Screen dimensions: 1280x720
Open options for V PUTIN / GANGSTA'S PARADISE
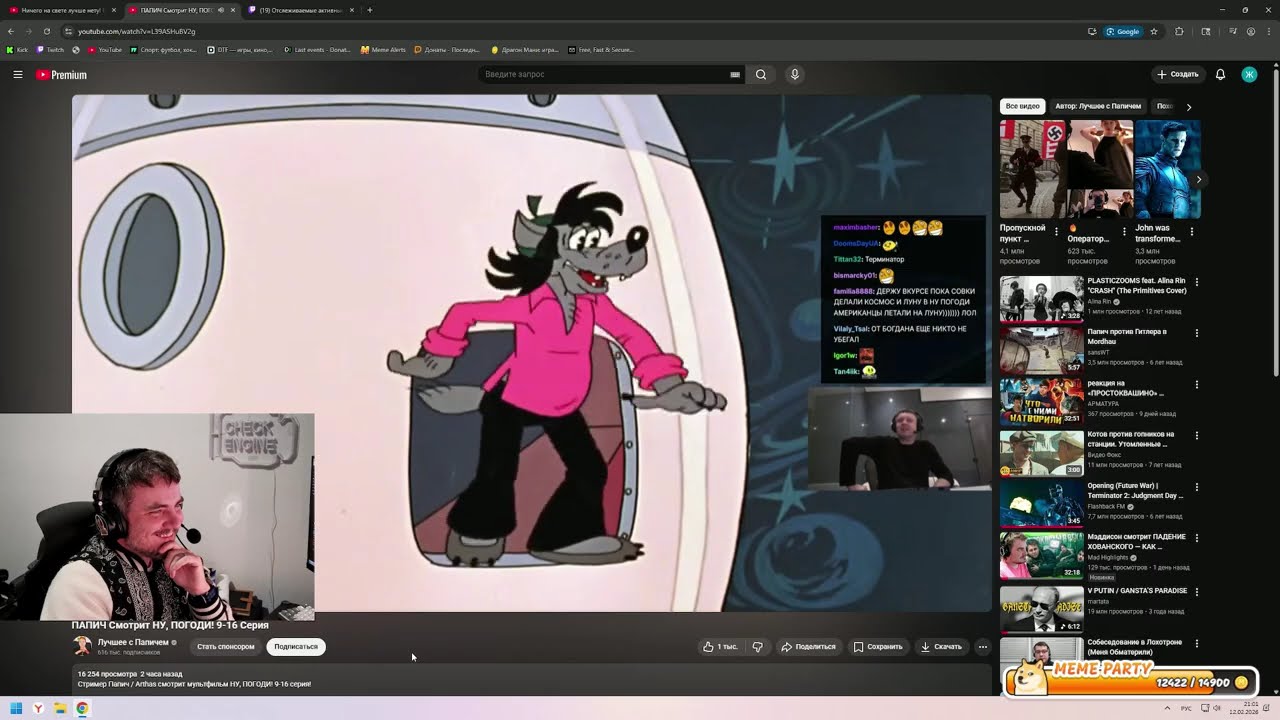coord(1196,592)
